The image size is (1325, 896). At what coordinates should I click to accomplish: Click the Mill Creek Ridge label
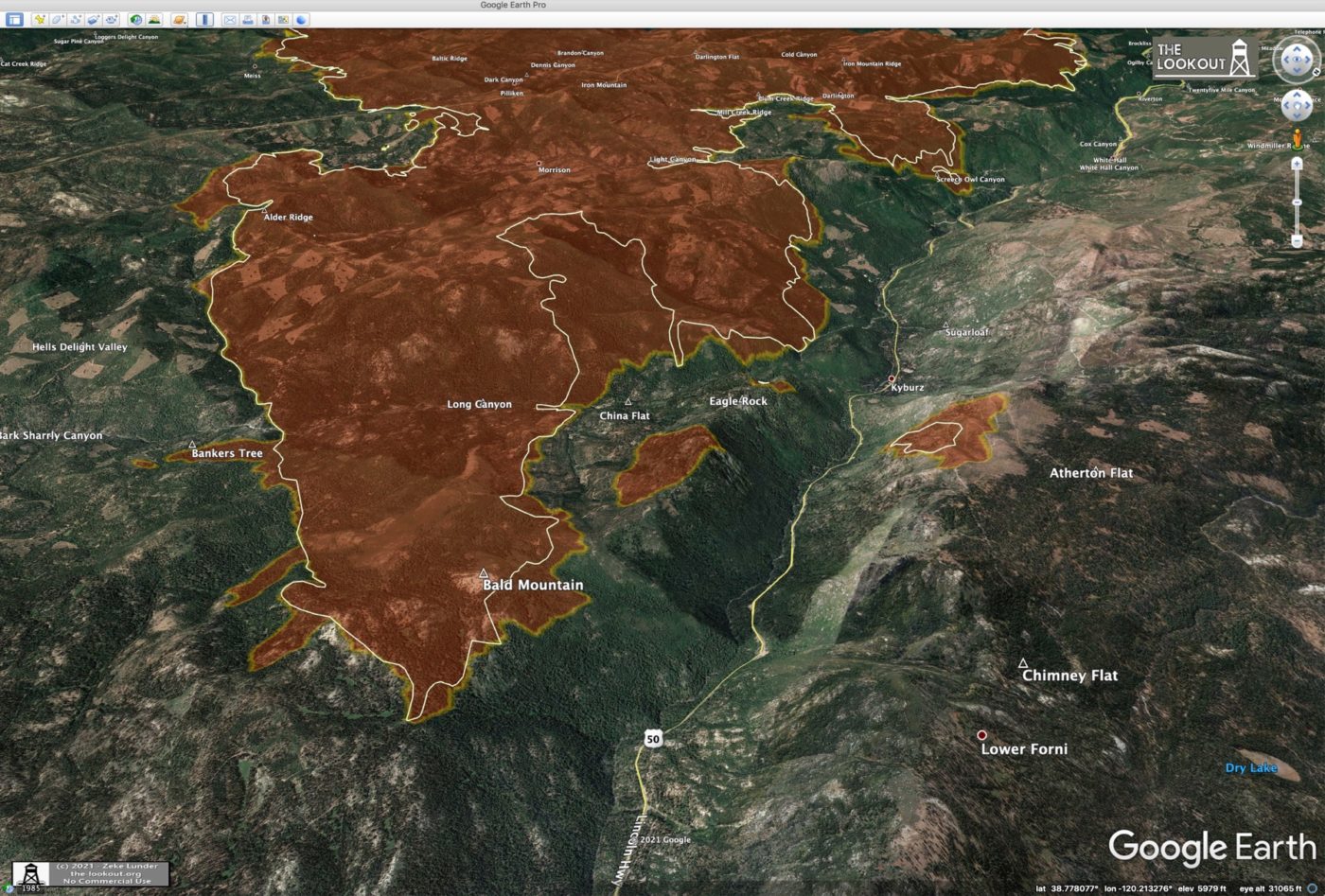point(744,113)
